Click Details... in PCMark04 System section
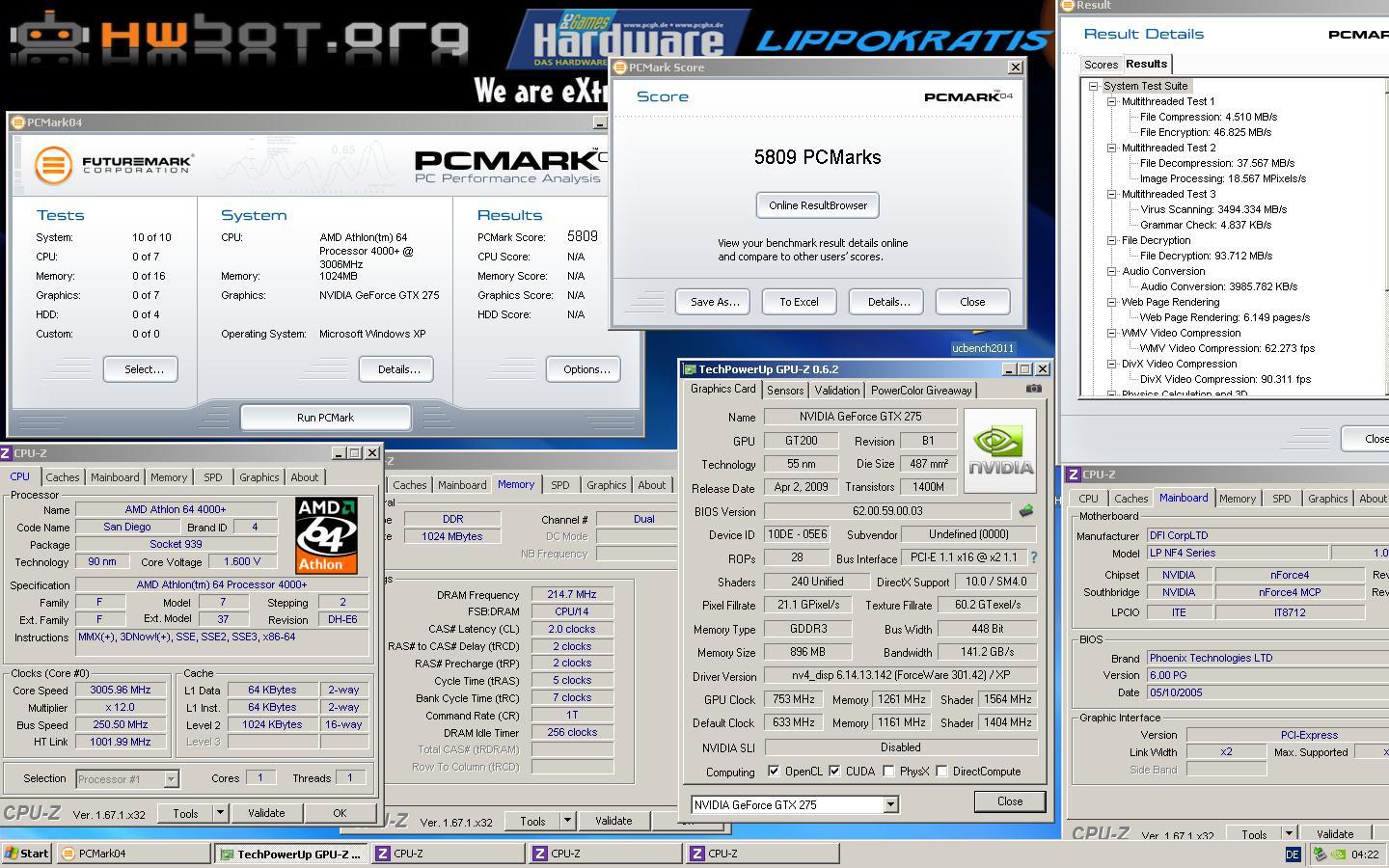The height and width of the screenshot is (868, 1389). click(x=398, y=369)
